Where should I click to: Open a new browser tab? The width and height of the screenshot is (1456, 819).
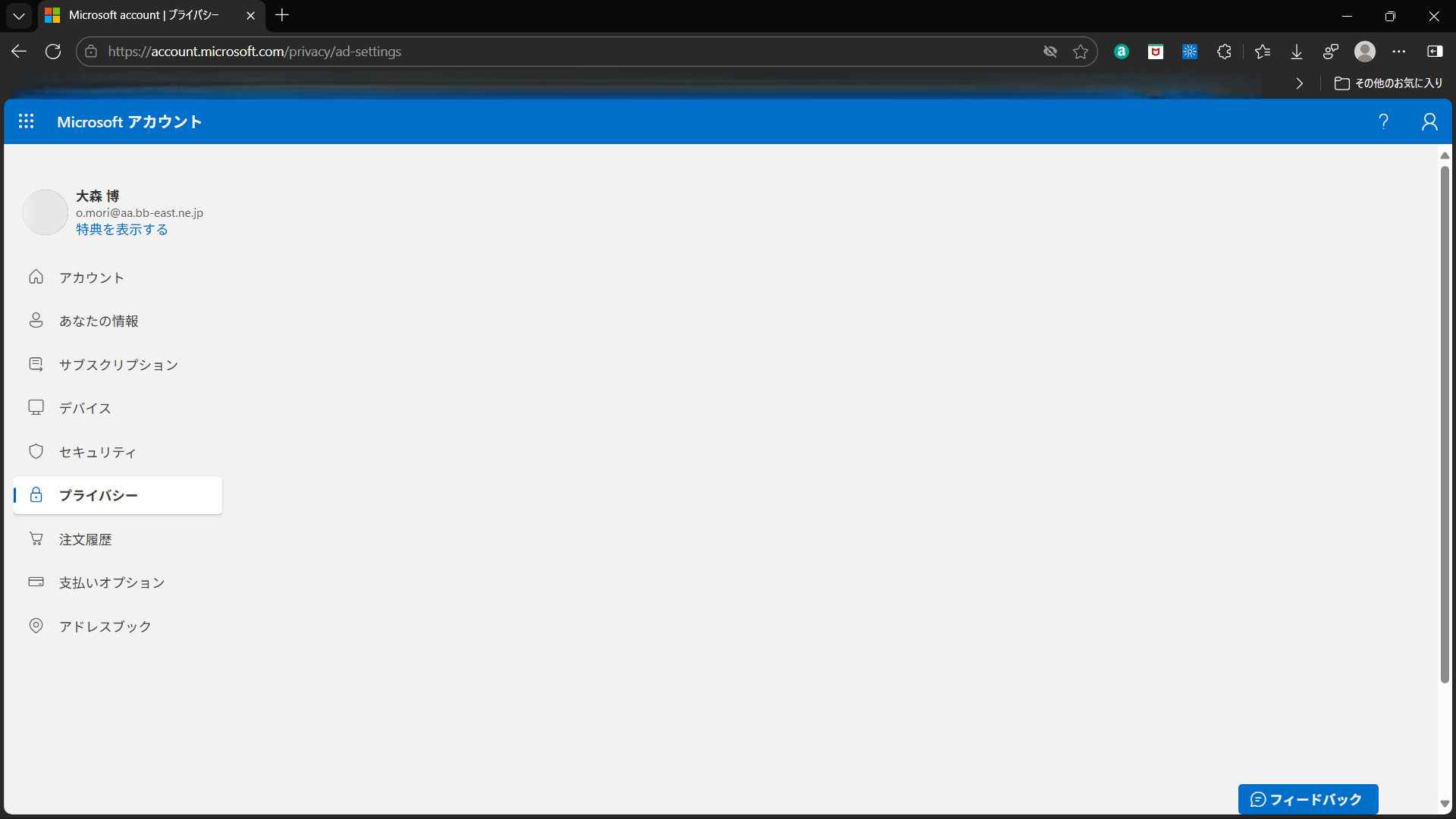tap(282, 15)
